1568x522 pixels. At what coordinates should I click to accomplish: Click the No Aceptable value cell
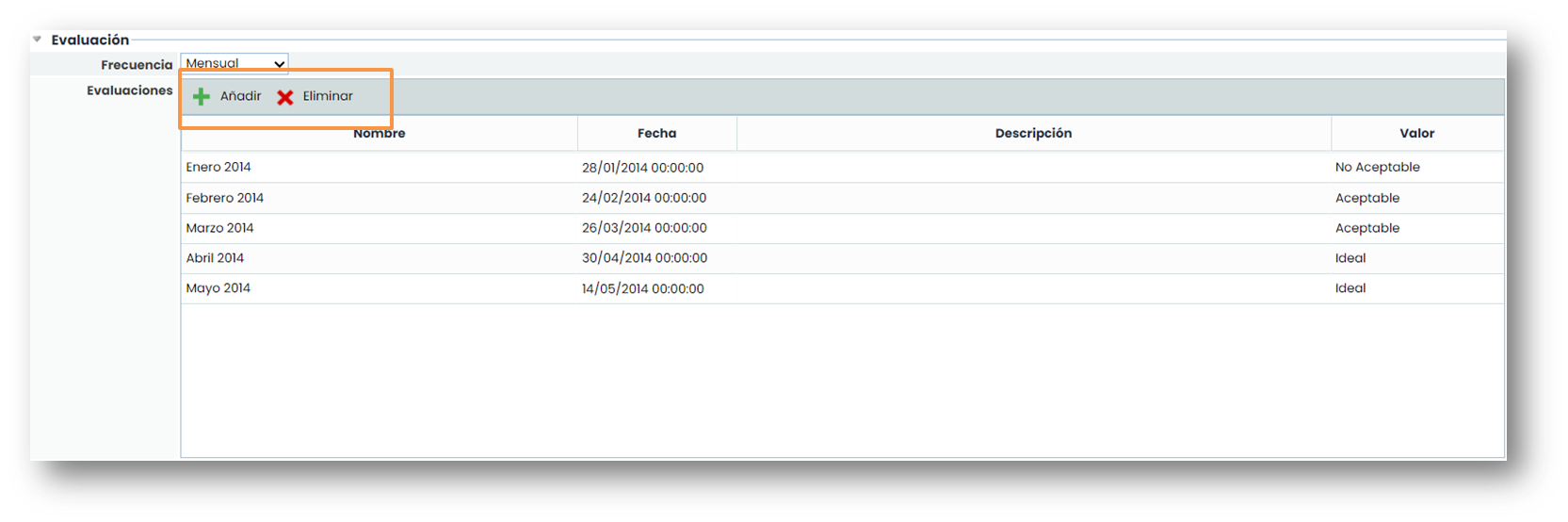click(x=1377, y=167)
